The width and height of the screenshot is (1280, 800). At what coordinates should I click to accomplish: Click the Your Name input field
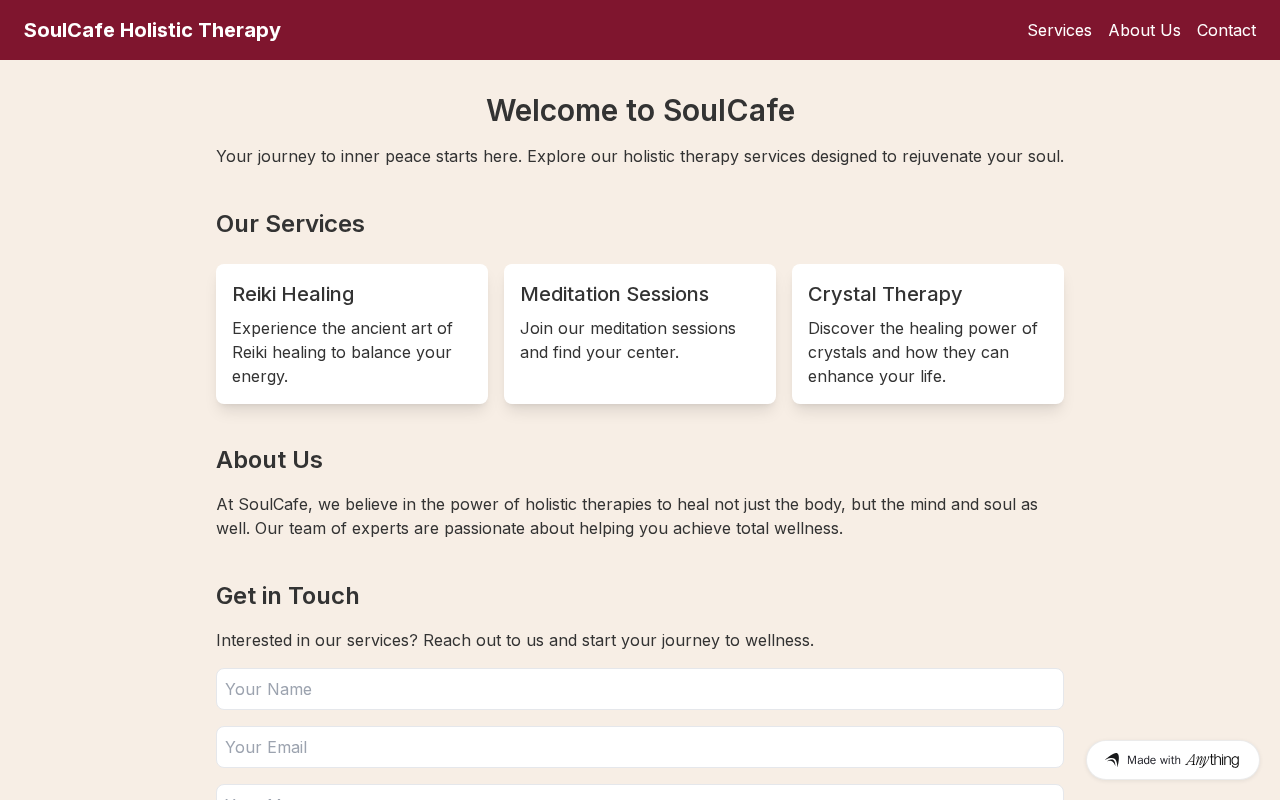(640, 689)
